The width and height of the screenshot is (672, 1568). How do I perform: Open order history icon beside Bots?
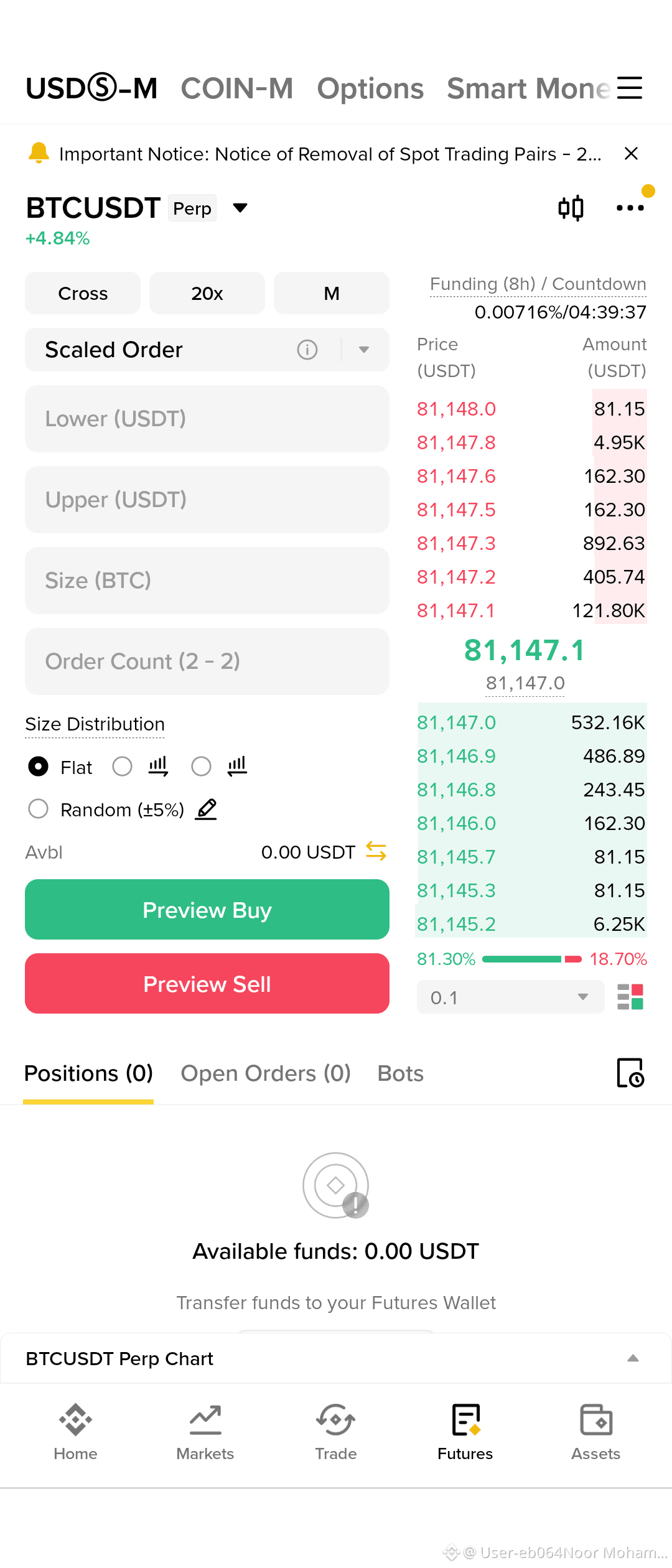(x=630, y=1073)
